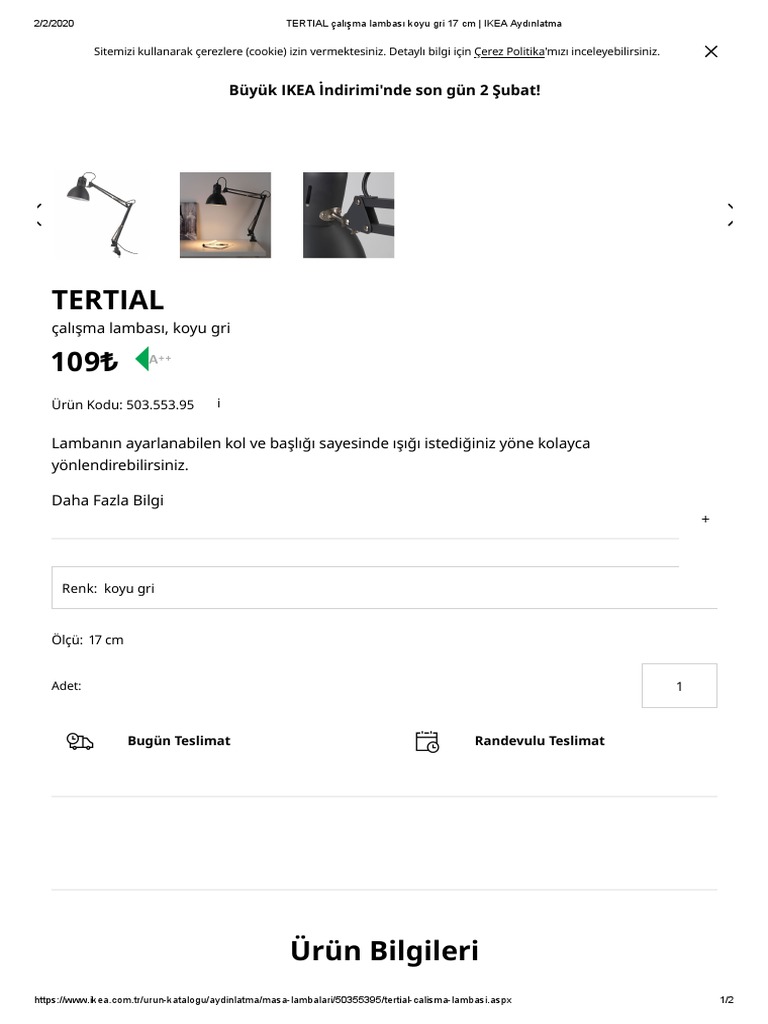Click Daha Fazla Bilgi link
Image resolution: width=768 pixels, height=1024 pixels.
click(107, 500)
